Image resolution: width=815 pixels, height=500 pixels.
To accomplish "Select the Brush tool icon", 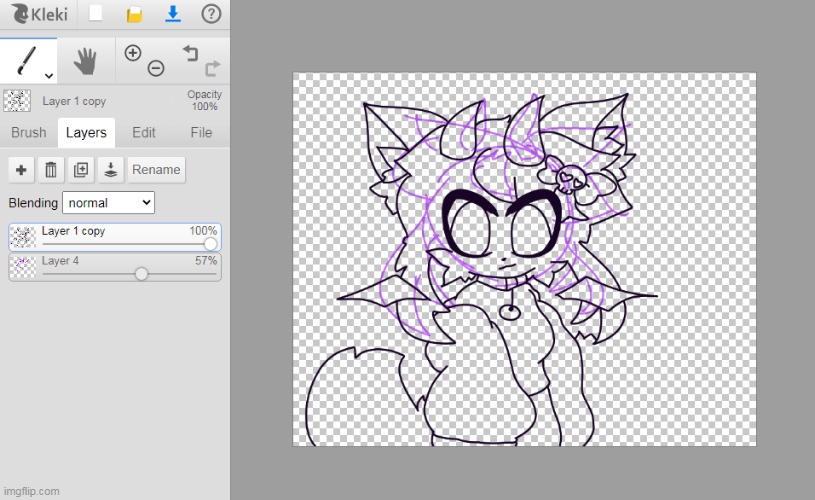I will [x=25, y=60].
